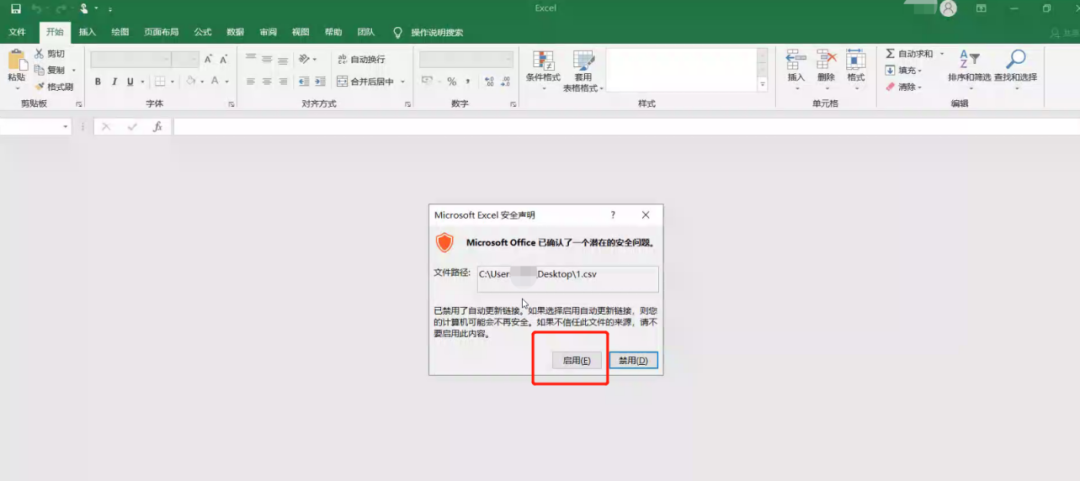
Task: Click the decrease font size icon
Action: point(223,59)
